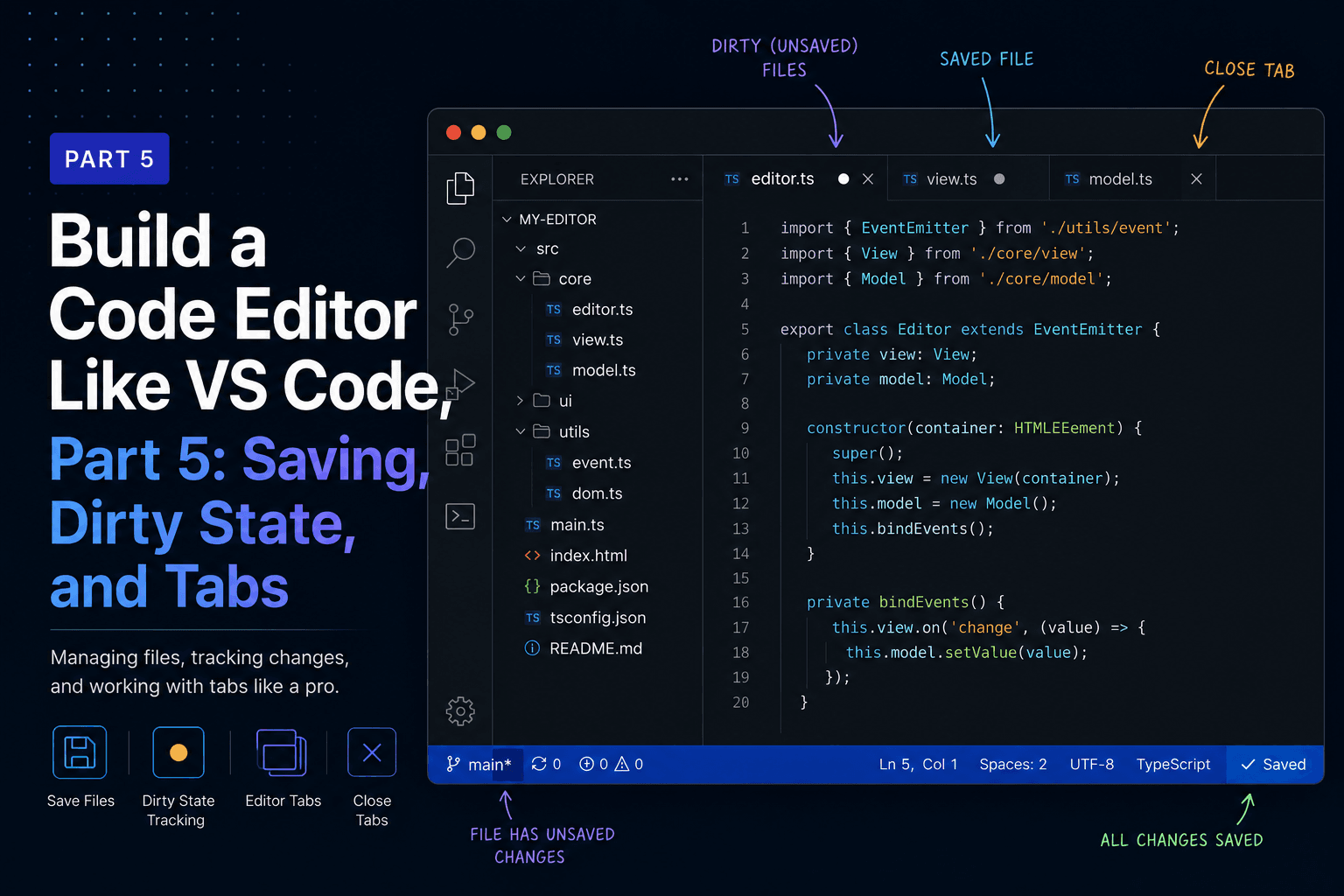Viewport: 1344px width, 896px height.
Task: Click 'this.model.setValue(value);' line of code
Action: point(966,652)
